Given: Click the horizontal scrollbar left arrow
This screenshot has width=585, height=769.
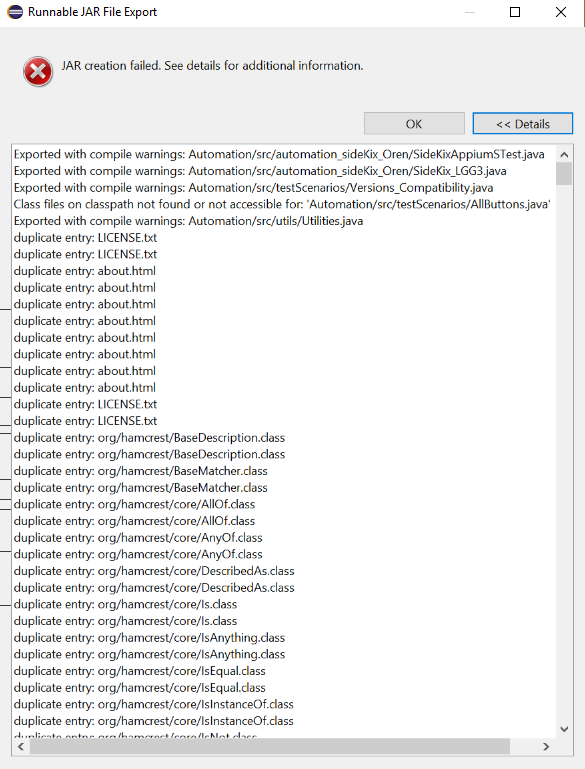Looking at the screenshot, I should click(x=21, y=746).
